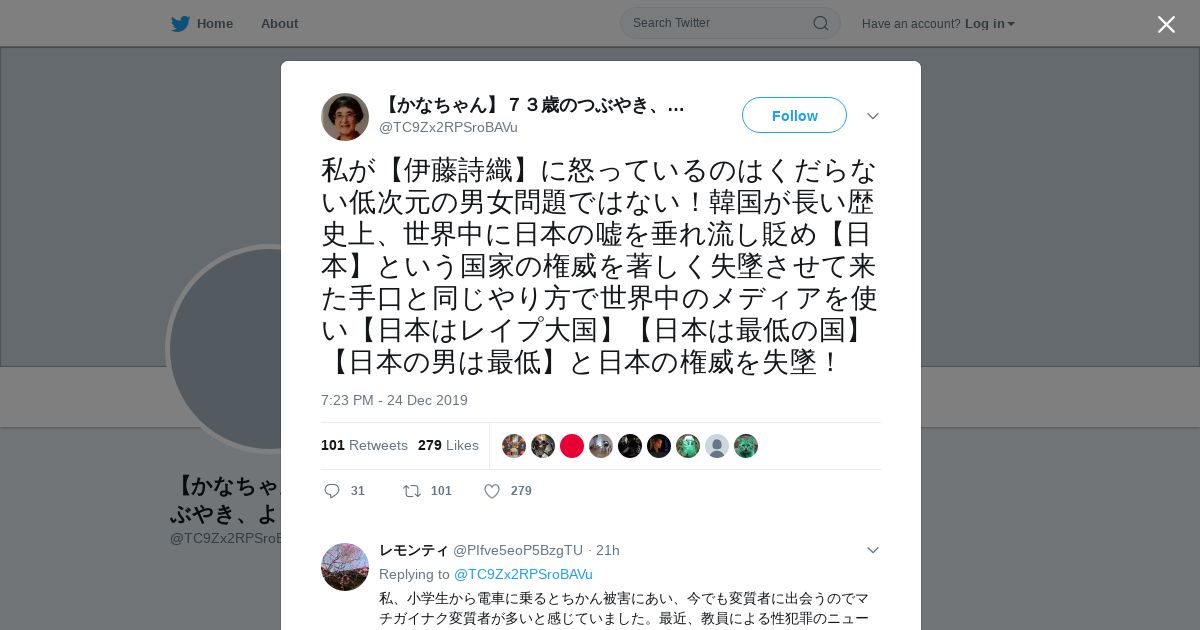
Task: Open the @TC9Zx2RPSroBAVu reply mention link
Action: click(523, 574)
